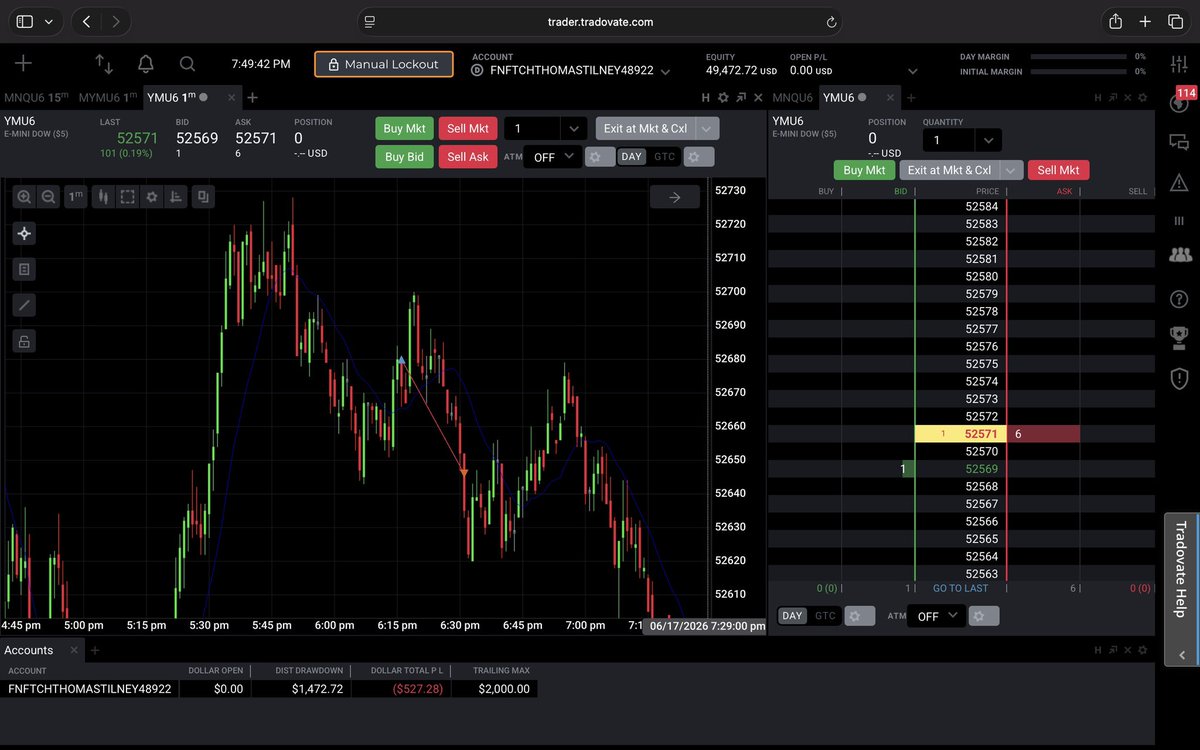Open the trophy sidebar icon
This screenshot has height=750, width=1200.
pyautogui.click(x=1179, y=338)
